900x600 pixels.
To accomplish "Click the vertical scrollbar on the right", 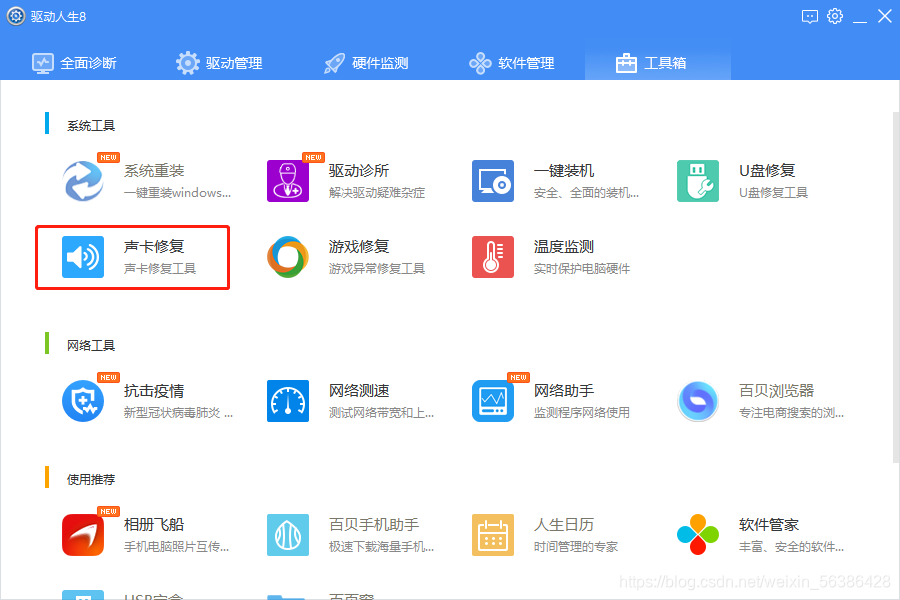I will pos(896,287).
